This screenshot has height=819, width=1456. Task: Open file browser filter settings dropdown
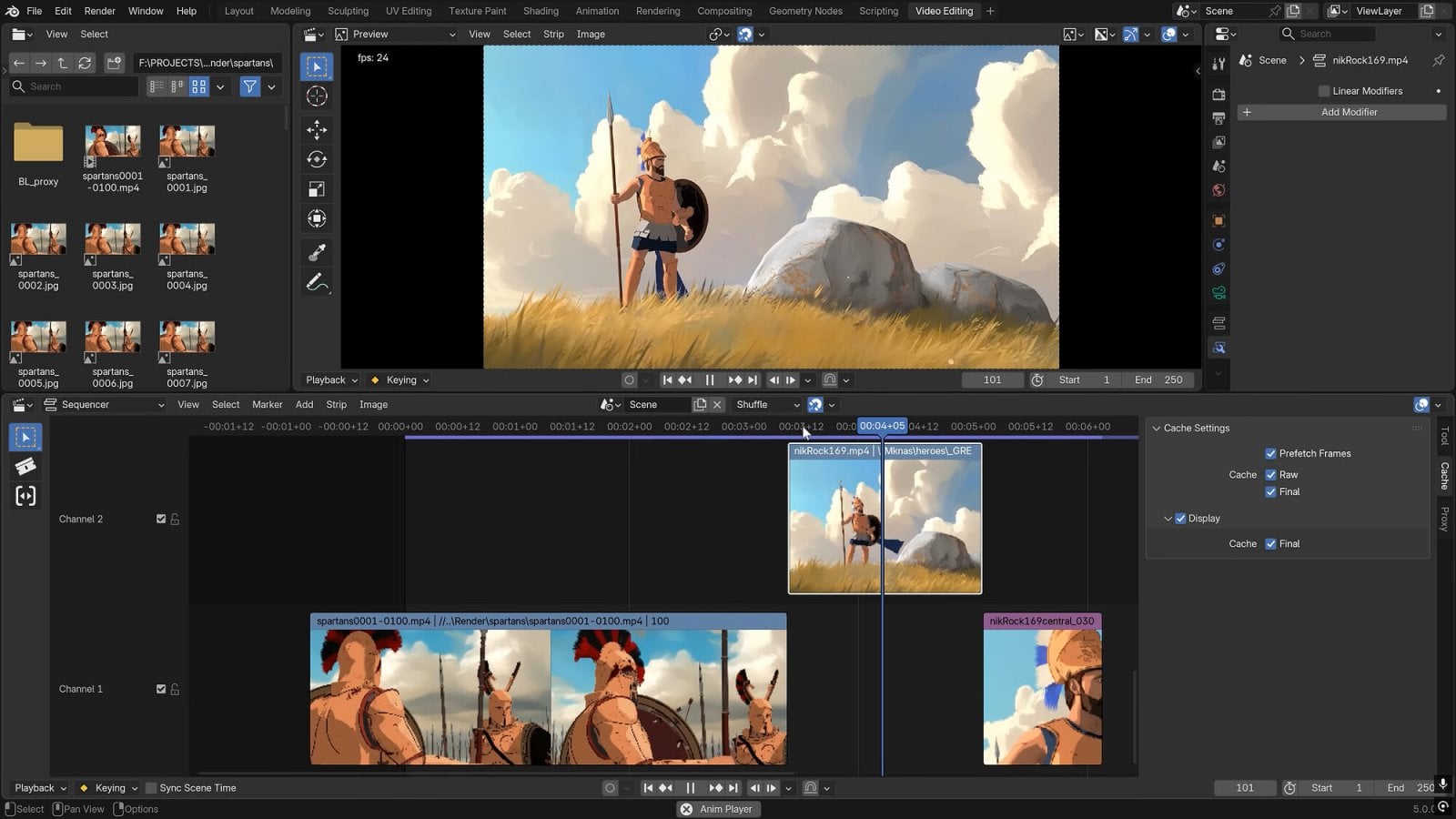271,86
